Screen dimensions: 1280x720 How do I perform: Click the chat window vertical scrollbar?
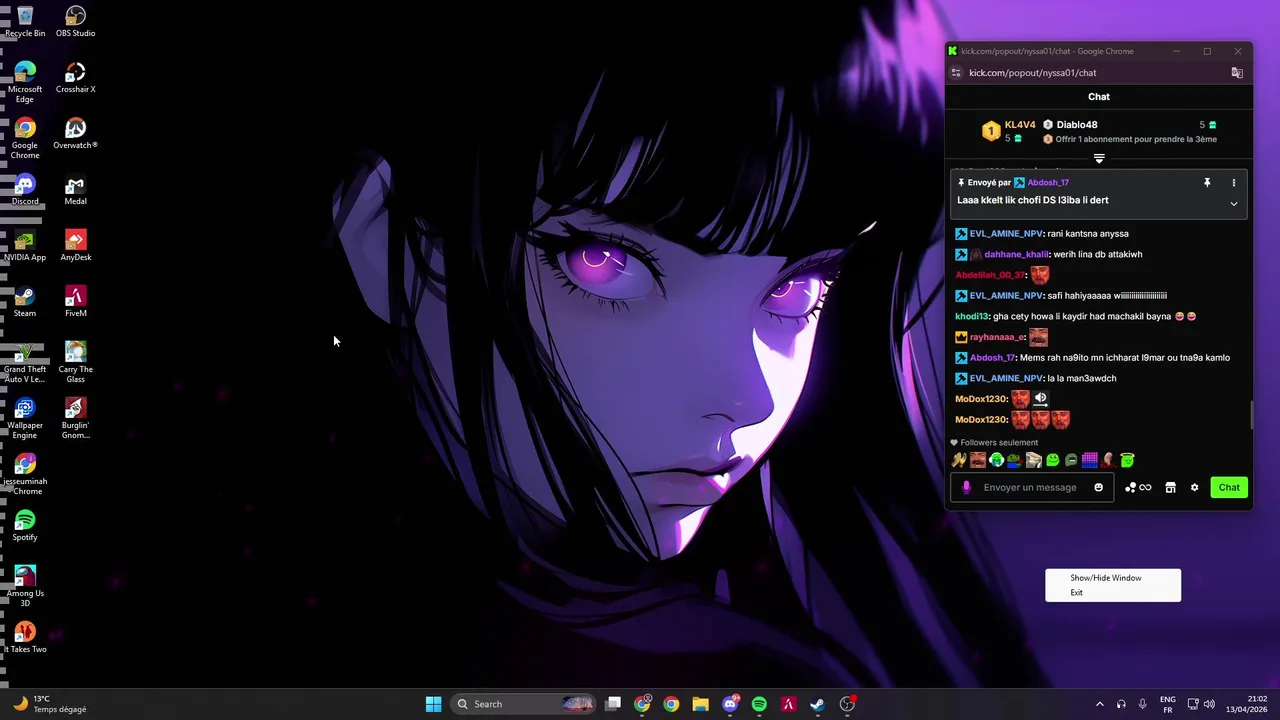pos(1250,414)
